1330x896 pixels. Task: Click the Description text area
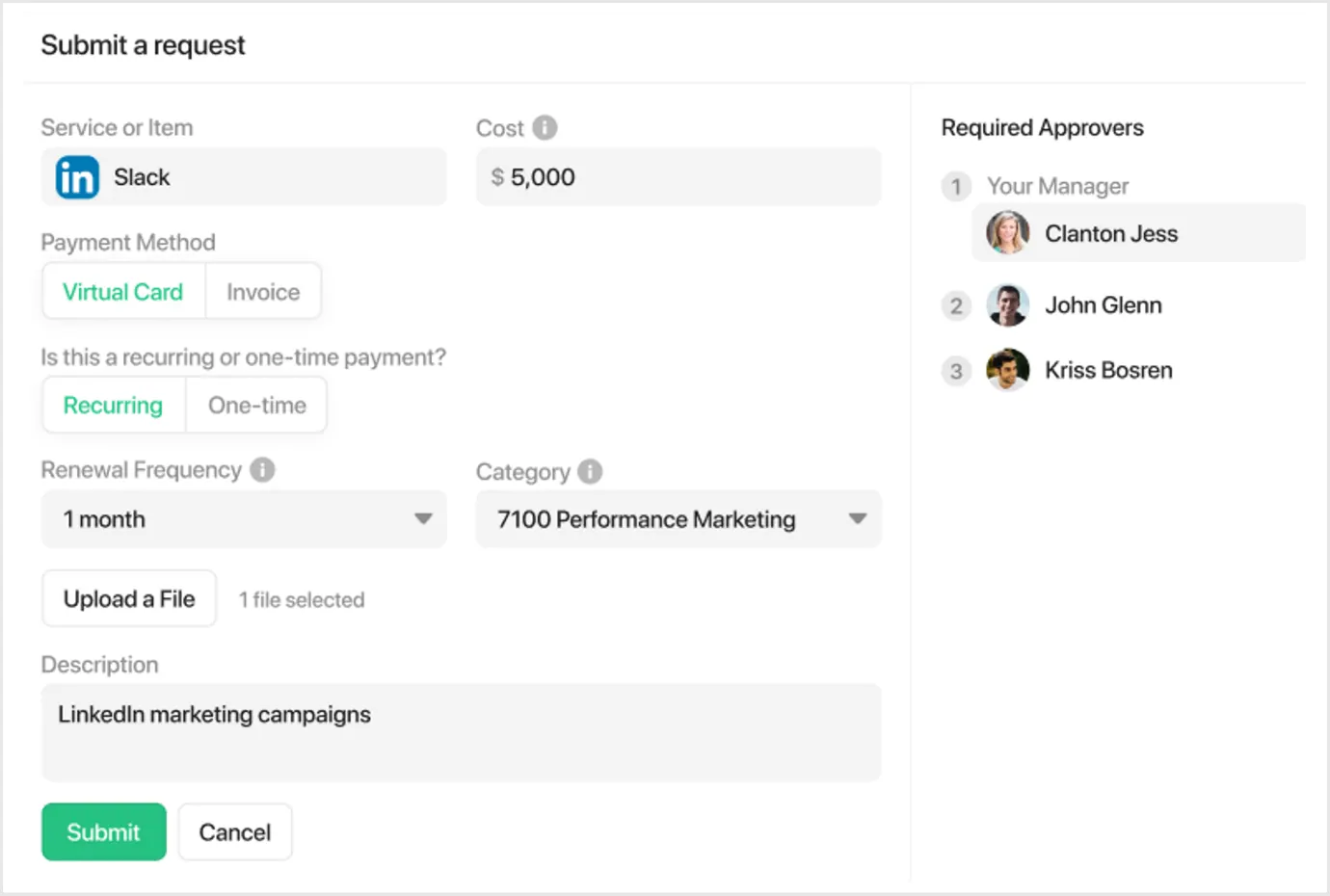(x=462, y=732)
